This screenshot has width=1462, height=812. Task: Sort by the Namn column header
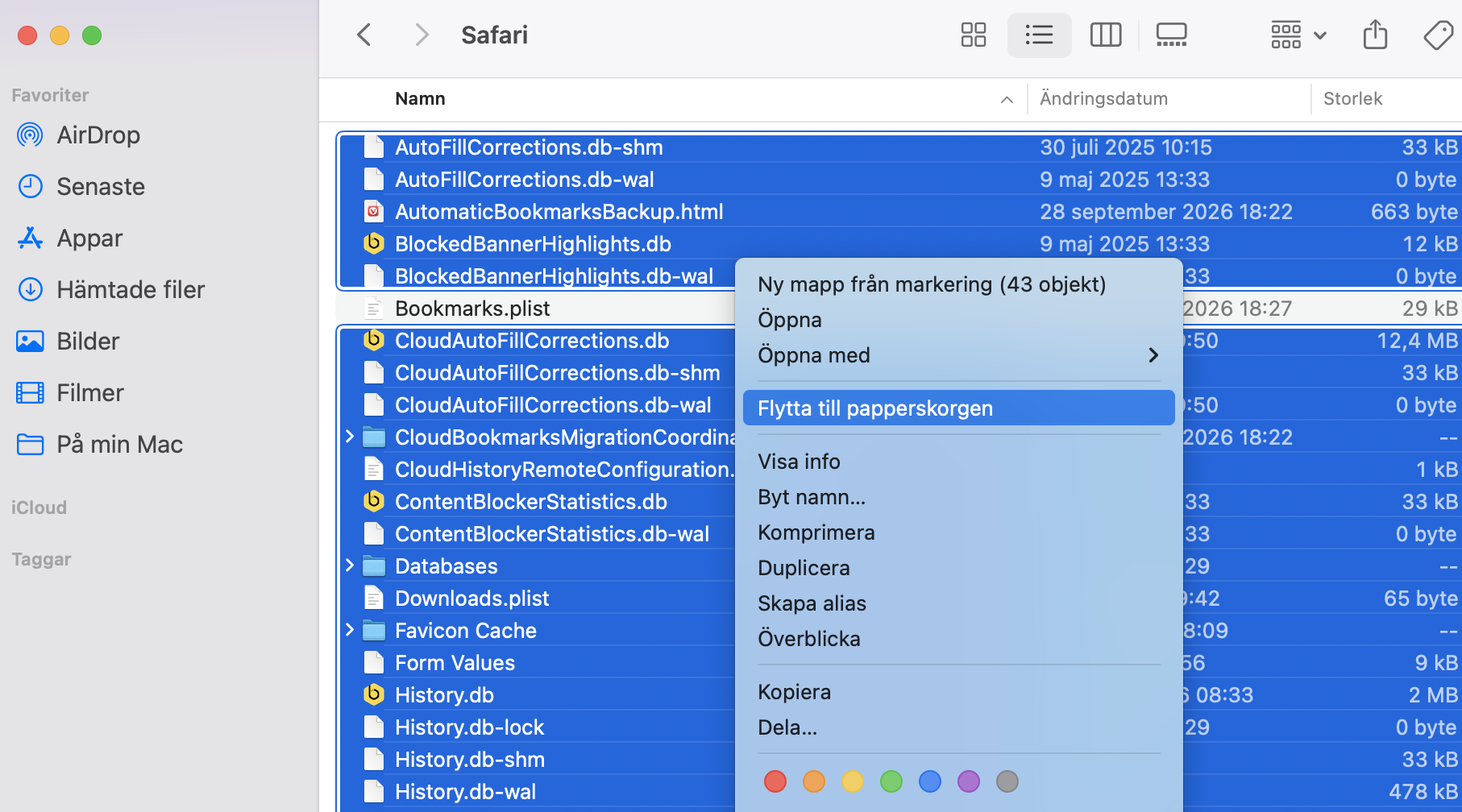pyautogui.click(x=420, y=98)
